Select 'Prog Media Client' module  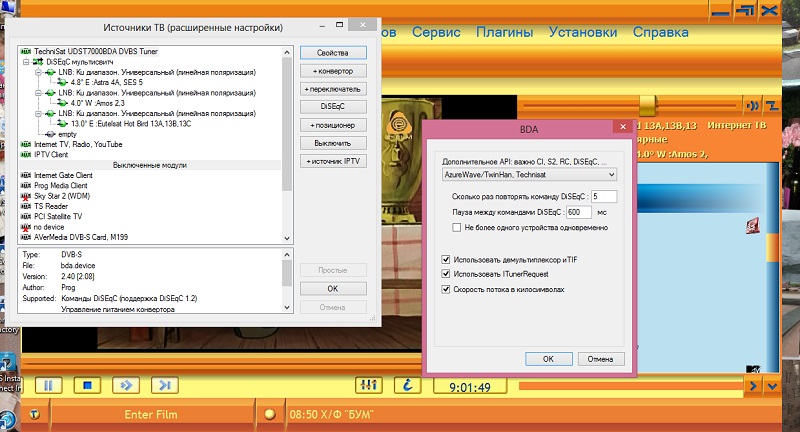click(x=61, y=186)
